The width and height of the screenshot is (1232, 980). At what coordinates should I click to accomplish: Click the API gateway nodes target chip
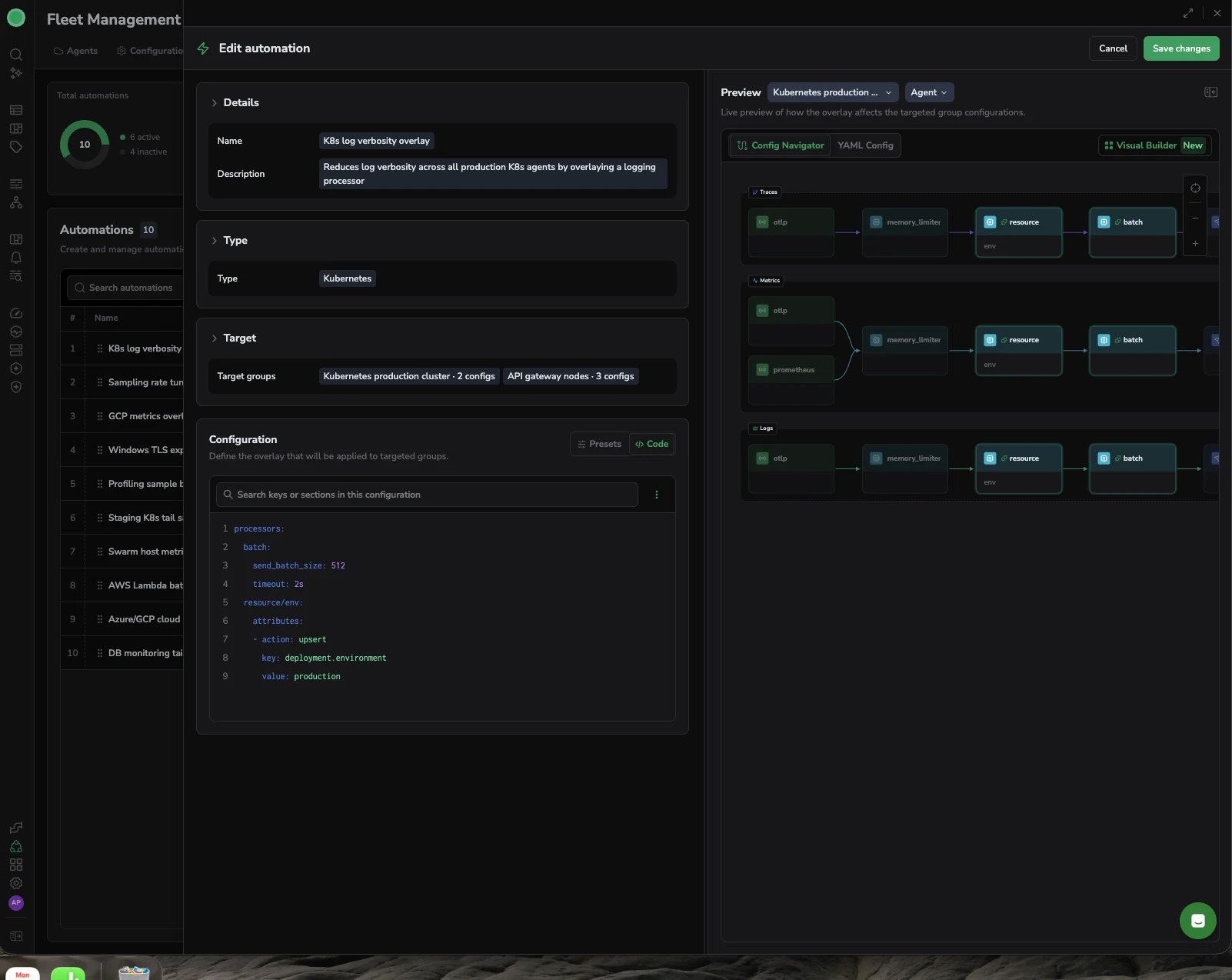tap(571, 376)
